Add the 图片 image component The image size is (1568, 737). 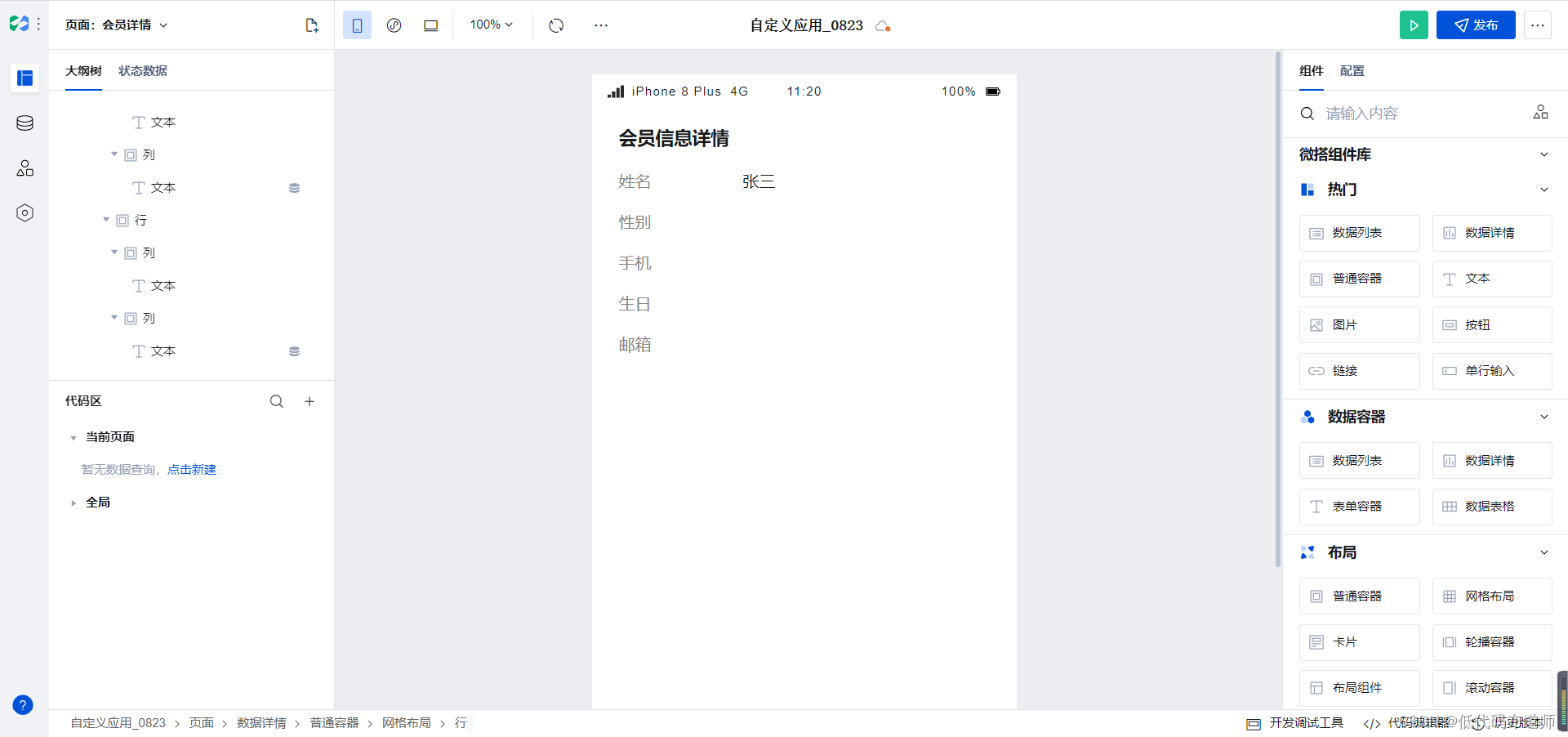(x=1360, y=325)
